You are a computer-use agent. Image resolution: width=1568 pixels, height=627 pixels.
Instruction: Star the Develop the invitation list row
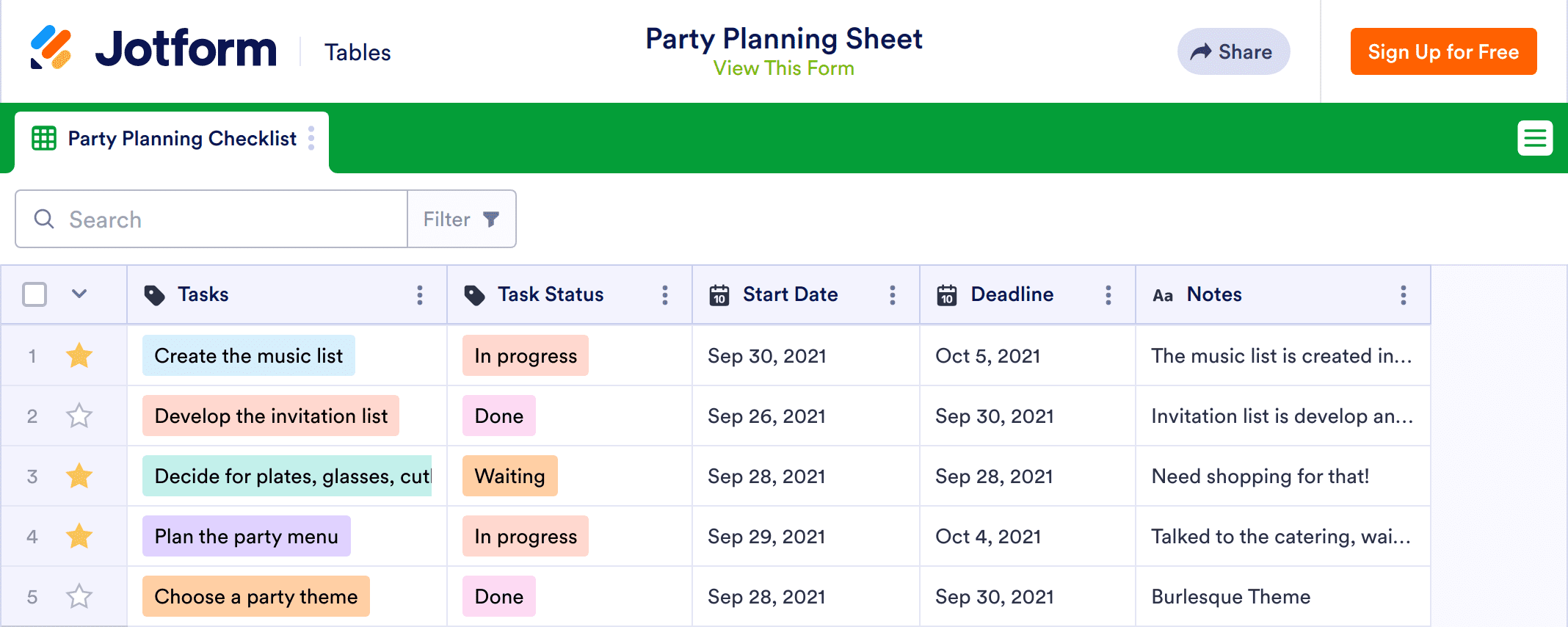coord(79,416)
